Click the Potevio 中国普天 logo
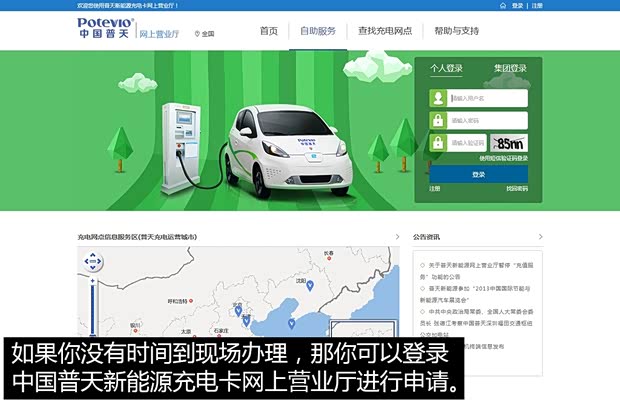 [x=106, y=28]
